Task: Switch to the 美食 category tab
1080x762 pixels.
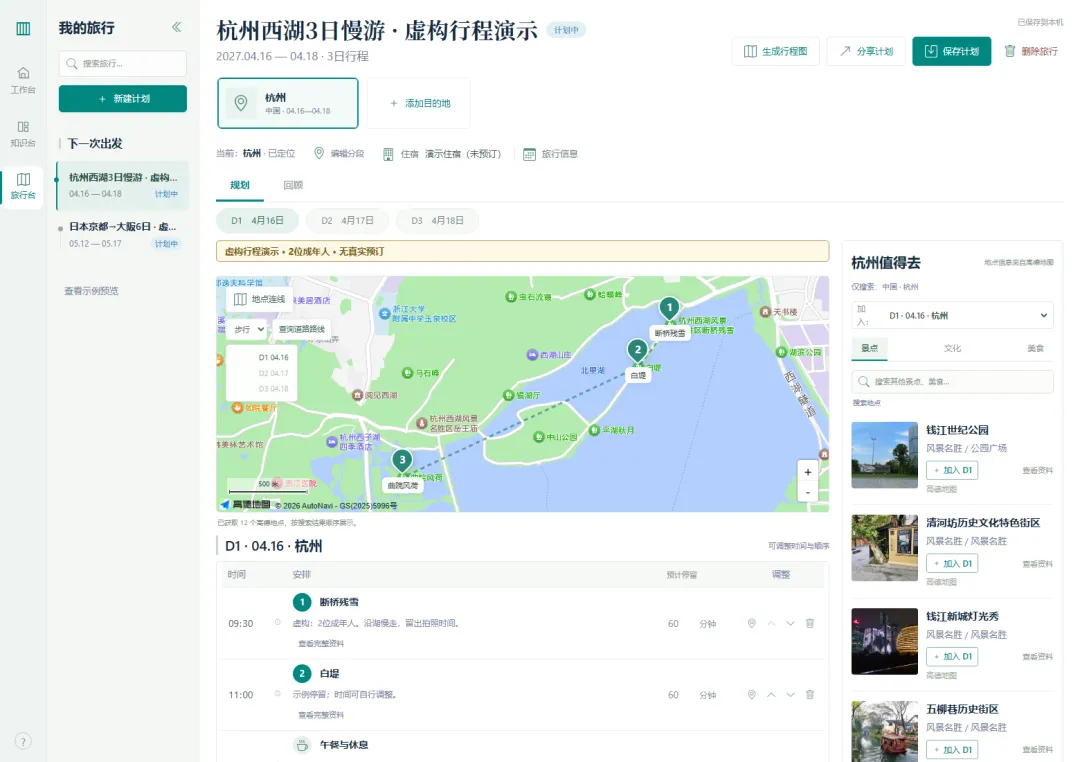Action: click(x=1035, y=349)
